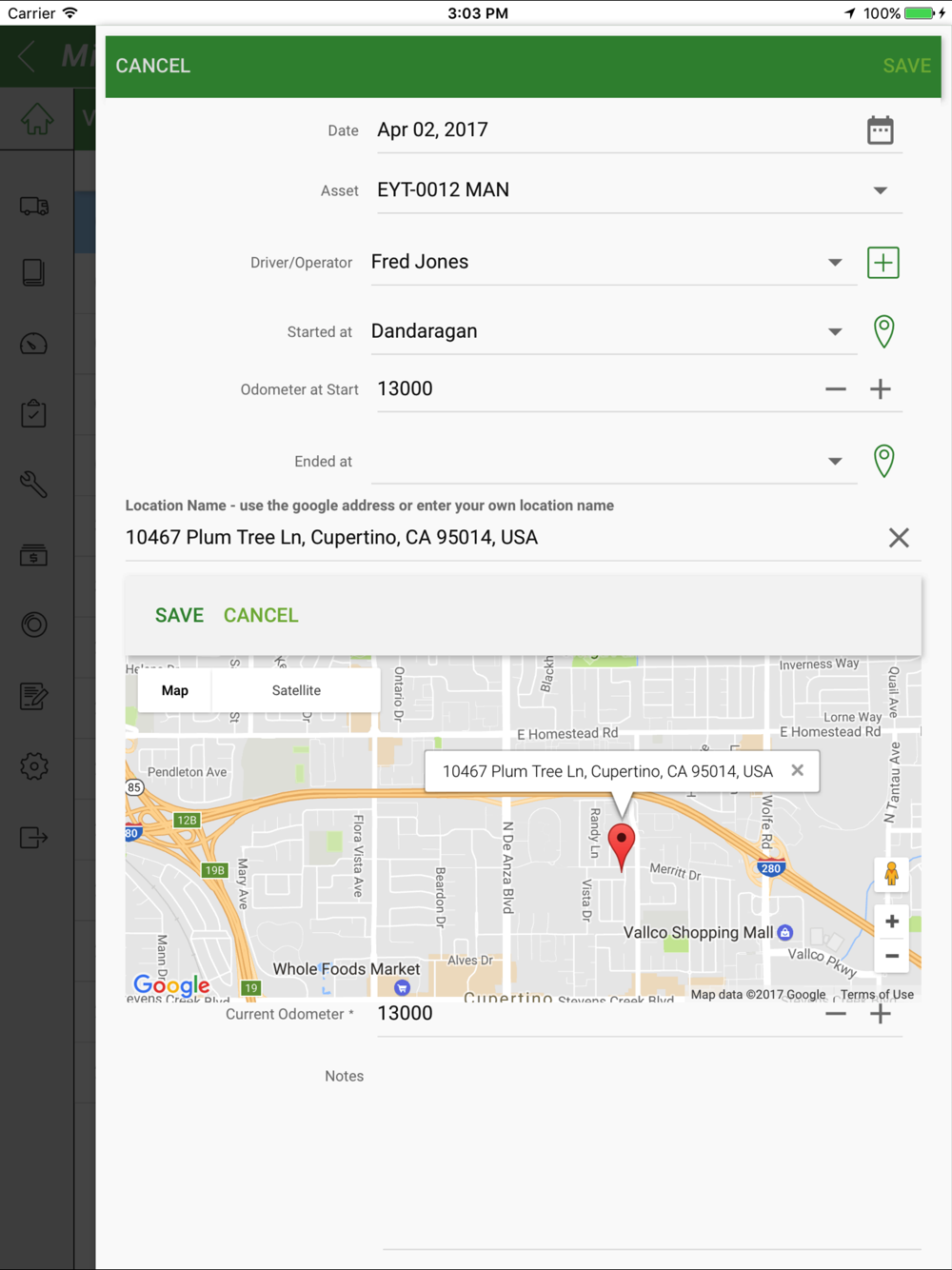Open the wrench maintenance icon in sidebar
The height and width of the screenshot is (1270, 952).
(x=33, y=485)
